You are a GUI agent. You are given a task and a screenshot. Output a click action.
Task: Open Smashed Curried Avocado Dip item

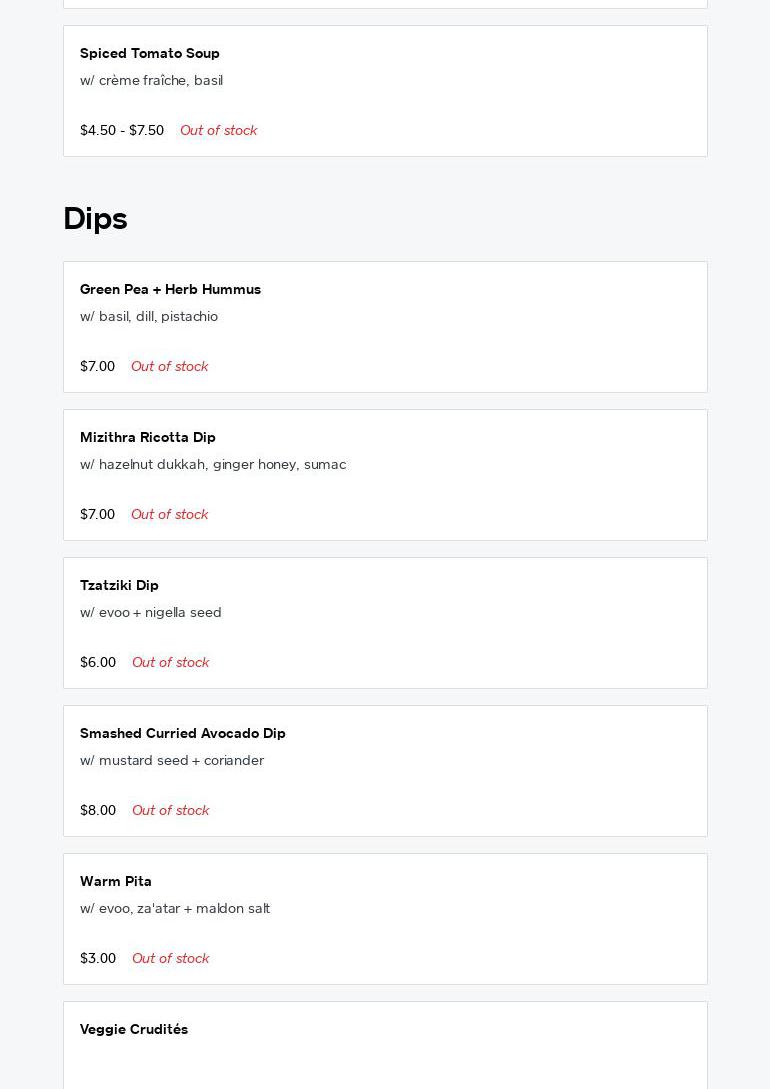183,733
